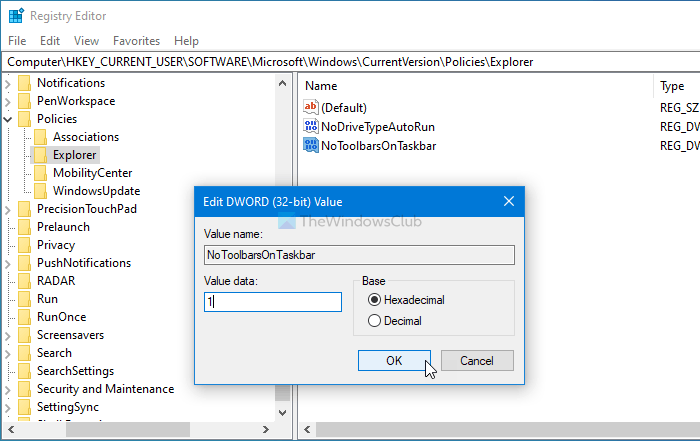This screenshot has width=700, height=441.
Task: Click the values pane scroll left arrow
Action: coord(307,429)
